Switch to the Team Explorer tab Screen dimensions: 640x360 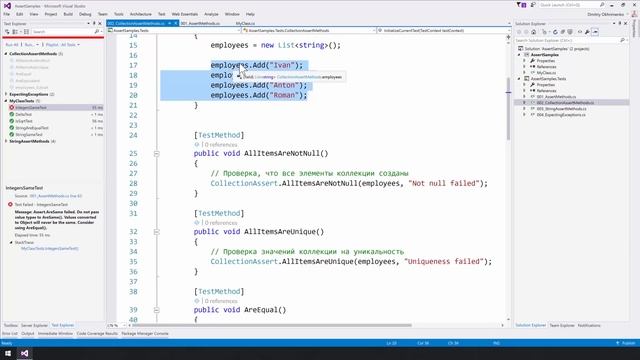pyautogui.click(x=562, y=325)
